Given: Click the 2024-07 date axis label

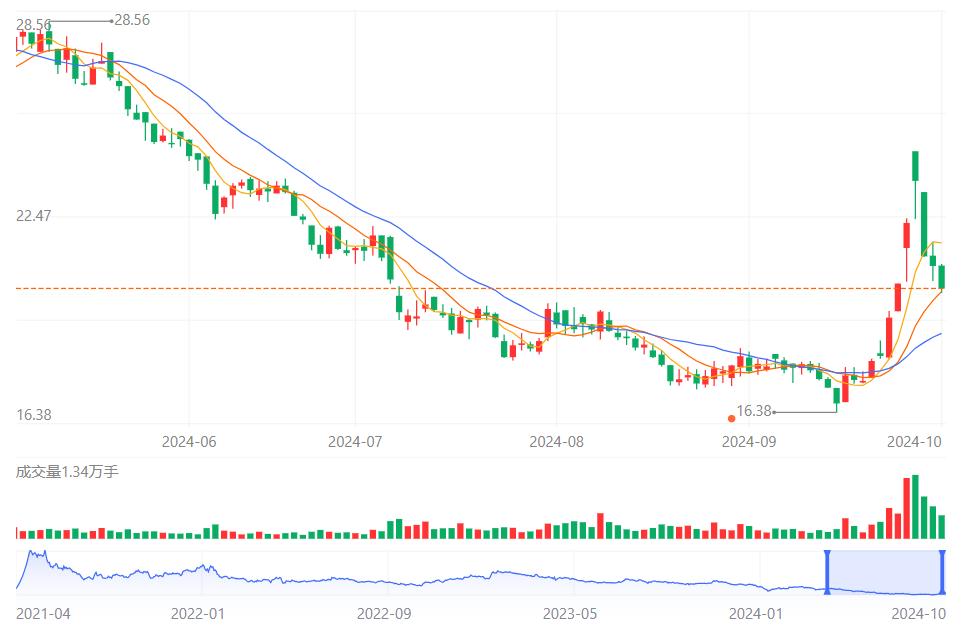Looking at the screenshot, I should [356, 440].
